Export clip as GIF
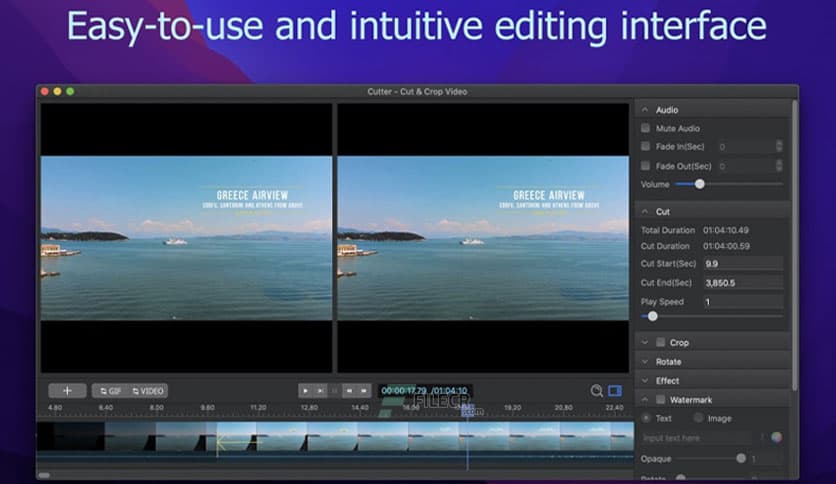 [111, 391]
